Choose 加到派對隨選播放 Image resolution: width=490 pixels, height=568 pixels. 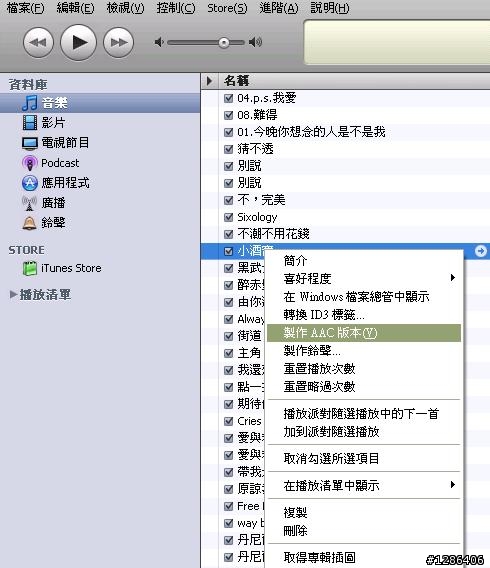click(364, 431)
